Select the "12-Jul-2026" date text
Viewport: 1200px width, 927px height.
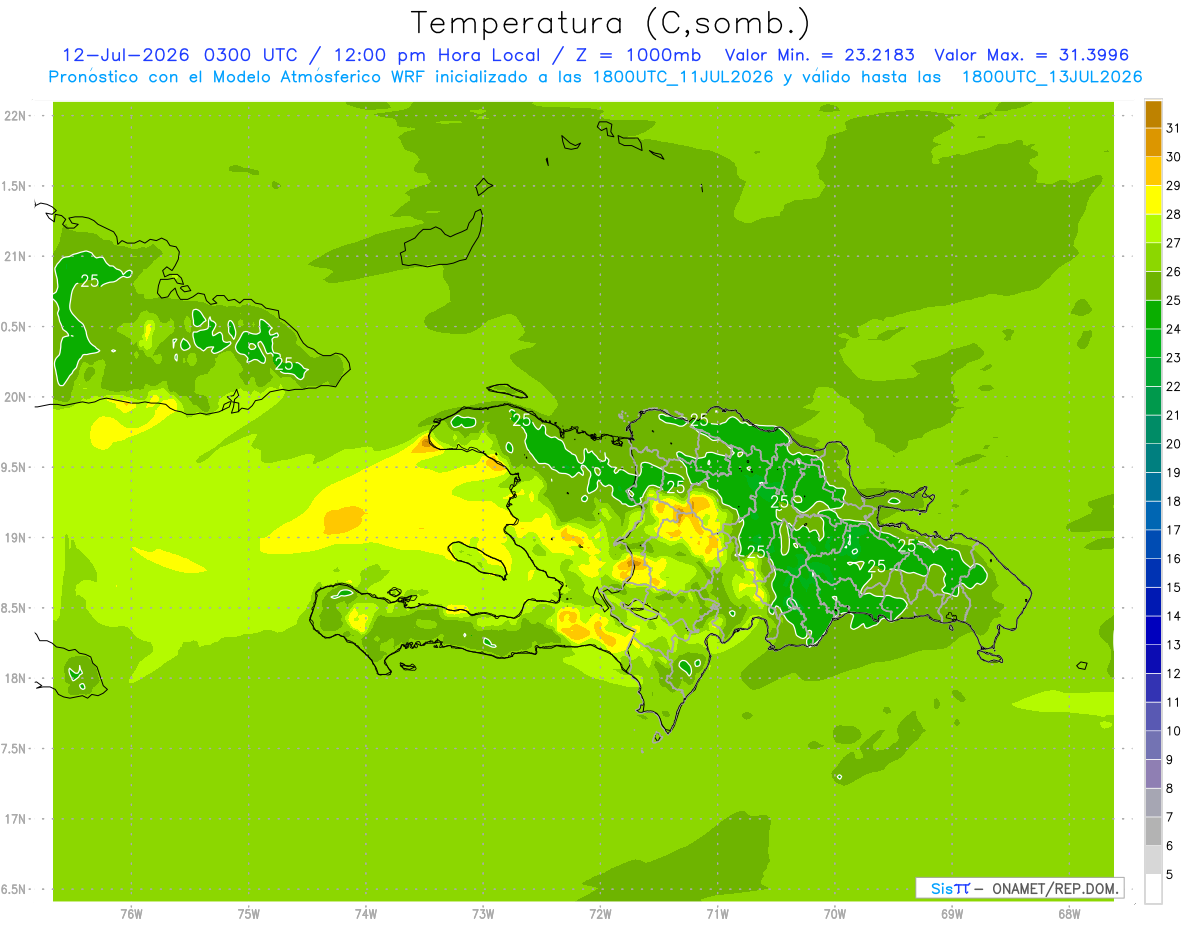pyautogui.click(x=127, y=55)
